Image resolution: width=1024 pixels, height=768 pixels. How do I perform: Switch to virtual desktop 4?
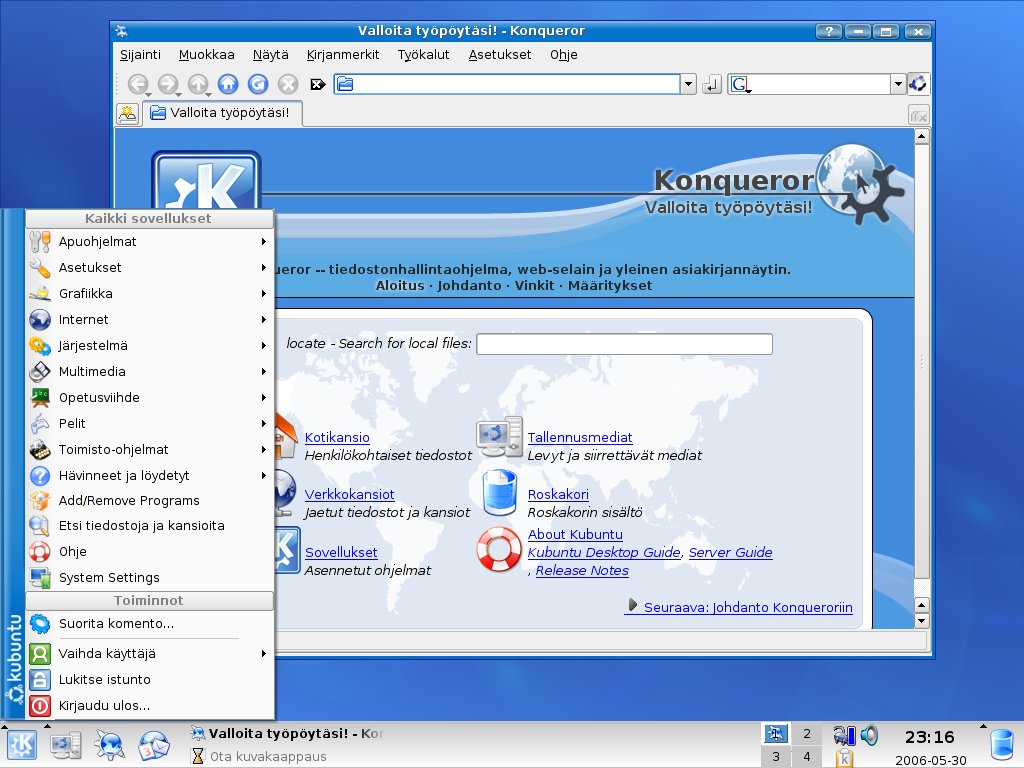pos(807,756)
